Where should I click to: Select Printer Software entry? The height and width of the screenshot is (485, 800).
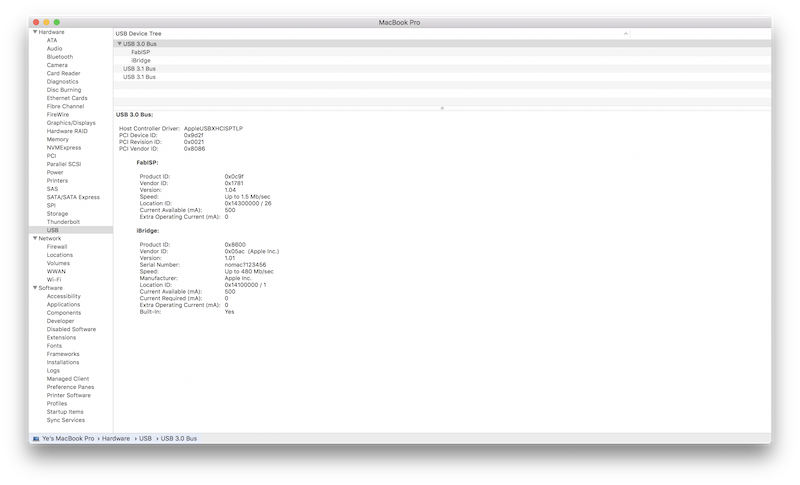(68, 395)
